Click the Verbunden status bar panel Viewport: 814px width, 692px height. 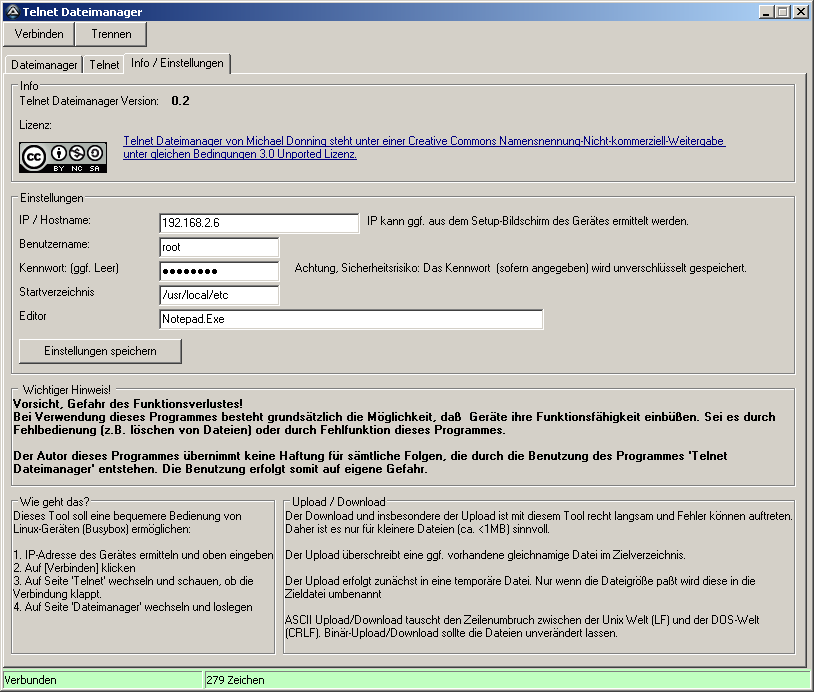click(102, 680)
